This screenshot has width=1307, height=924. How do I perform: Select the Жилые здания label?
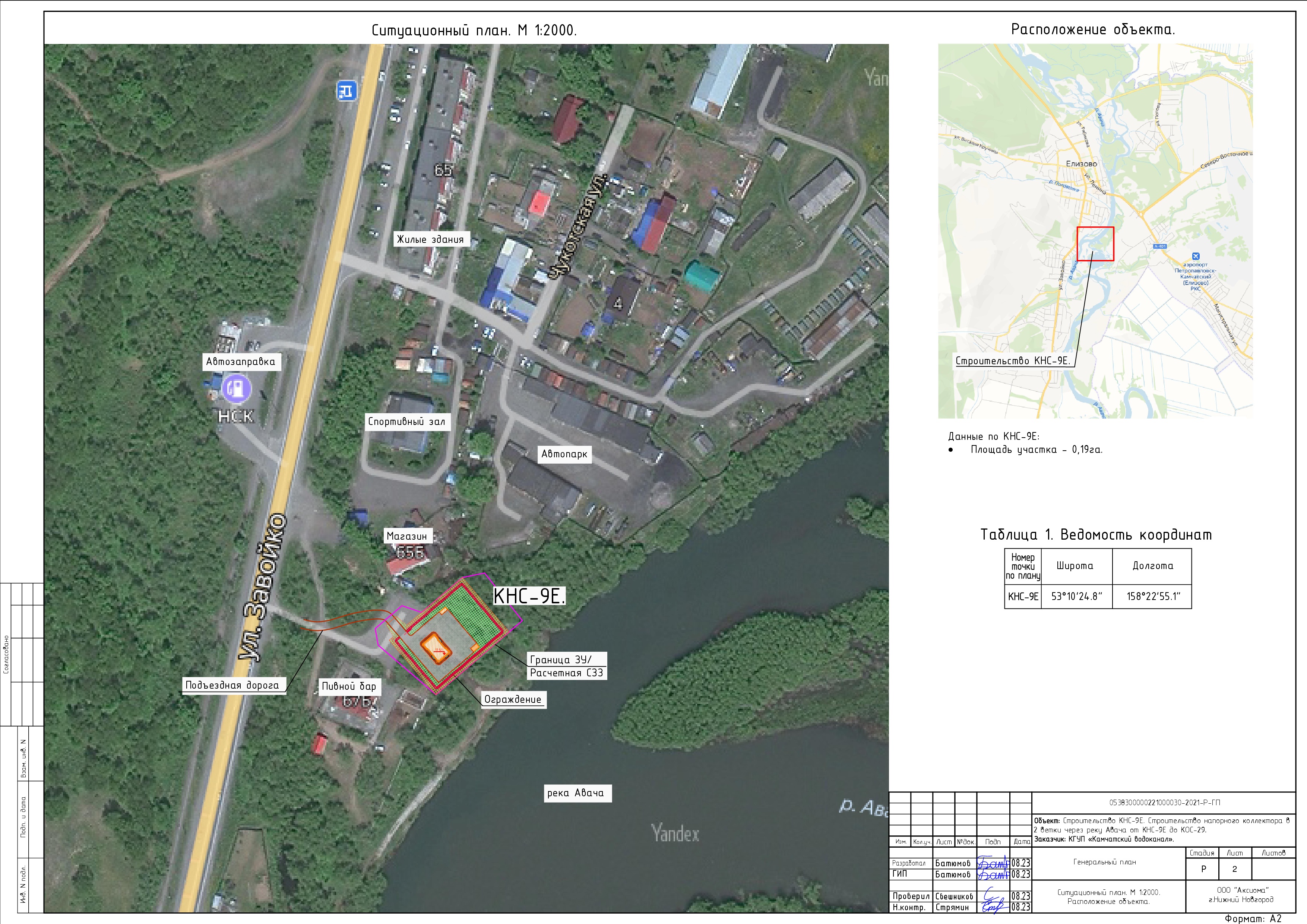tap(430, 239)
